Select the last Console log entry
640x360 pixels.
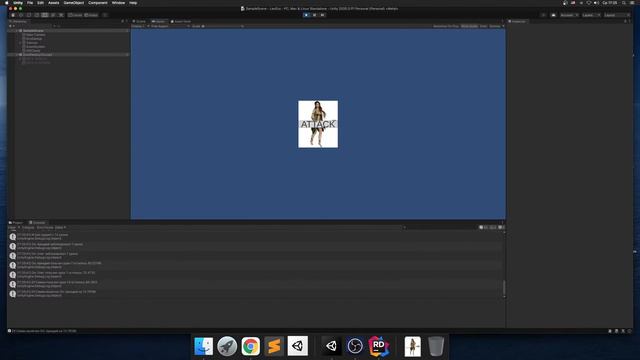[x=256, y=293]
